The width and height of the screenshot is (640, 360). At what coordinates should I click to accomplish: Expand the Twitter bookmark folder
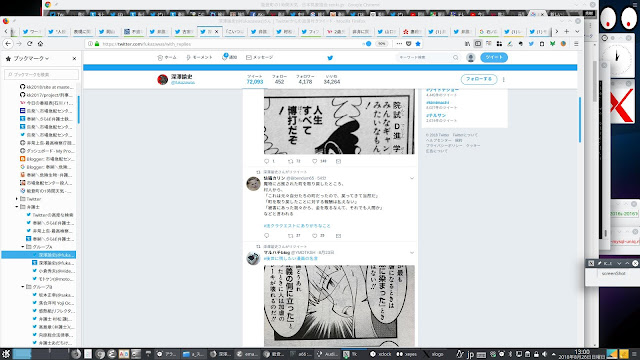point(17,199)
